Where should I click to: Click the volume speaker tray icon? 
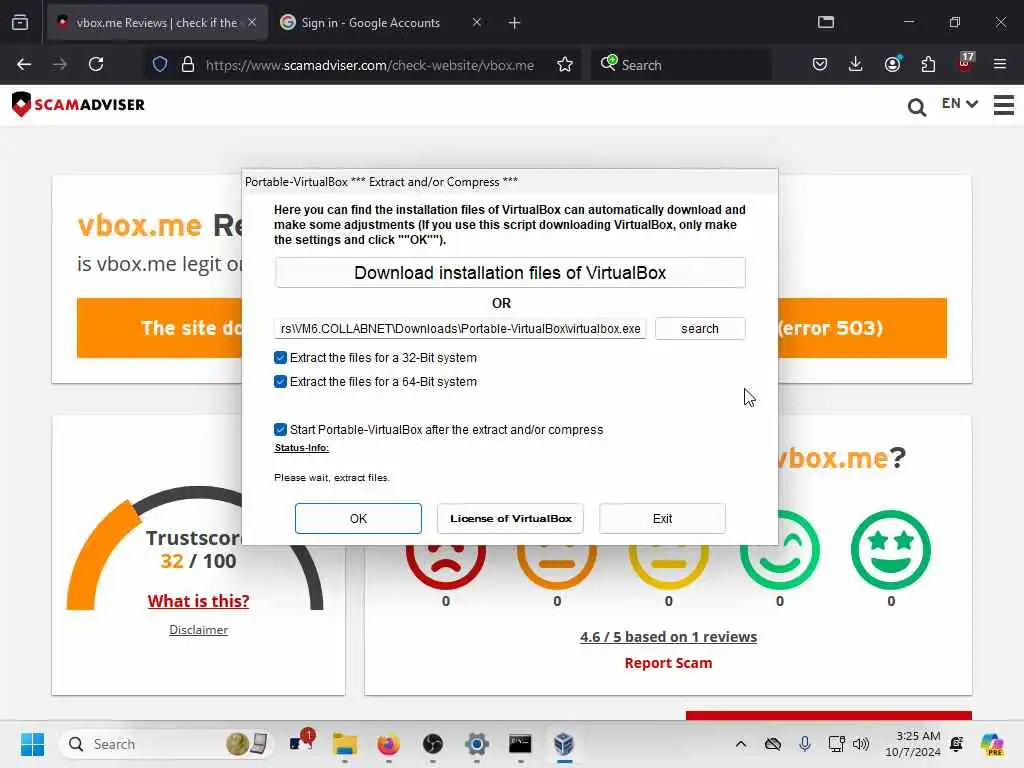(x=861, y=744)
